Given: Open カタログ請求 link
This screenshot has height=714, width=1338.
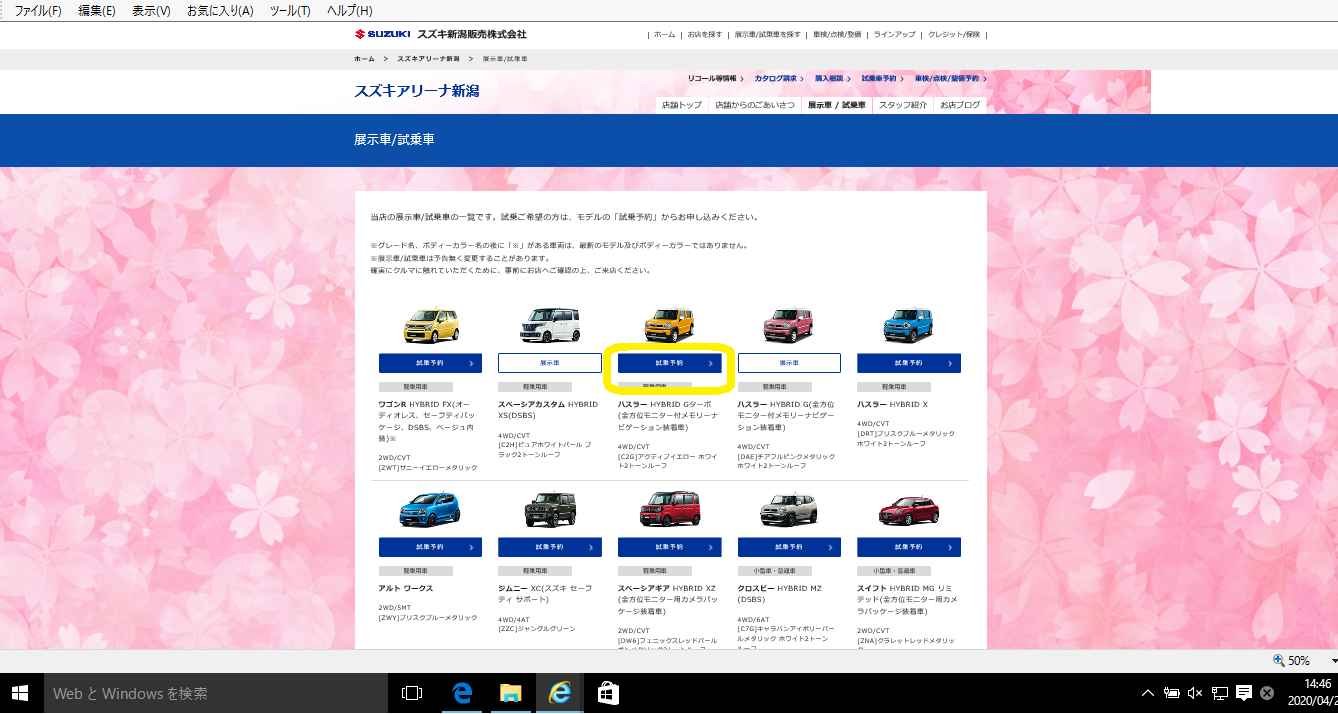Looking at the screenshot, I should pos(778,78).
